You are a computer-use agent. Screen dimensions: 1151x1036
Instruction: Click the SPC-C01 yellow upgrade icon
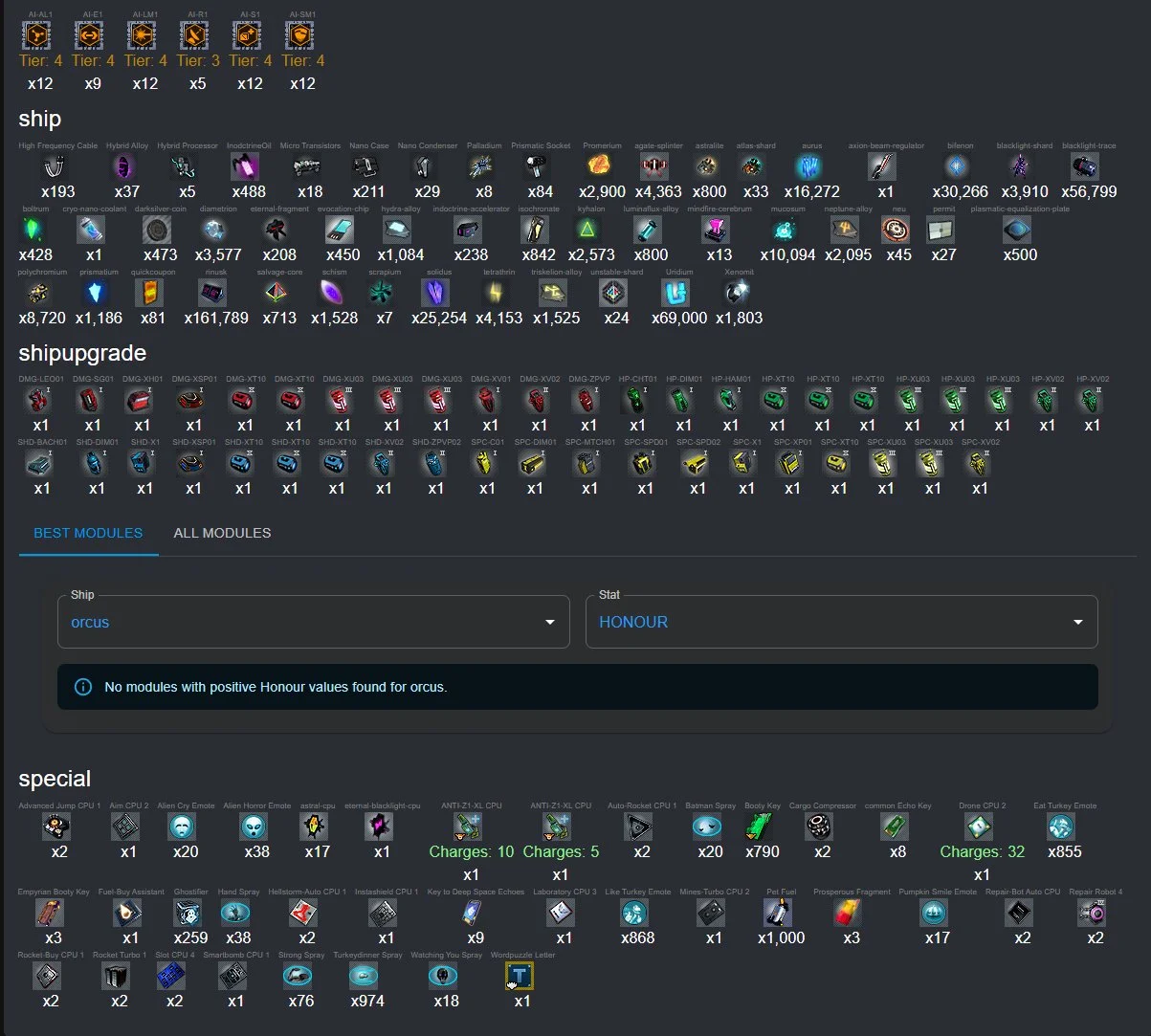pos(486,463)
